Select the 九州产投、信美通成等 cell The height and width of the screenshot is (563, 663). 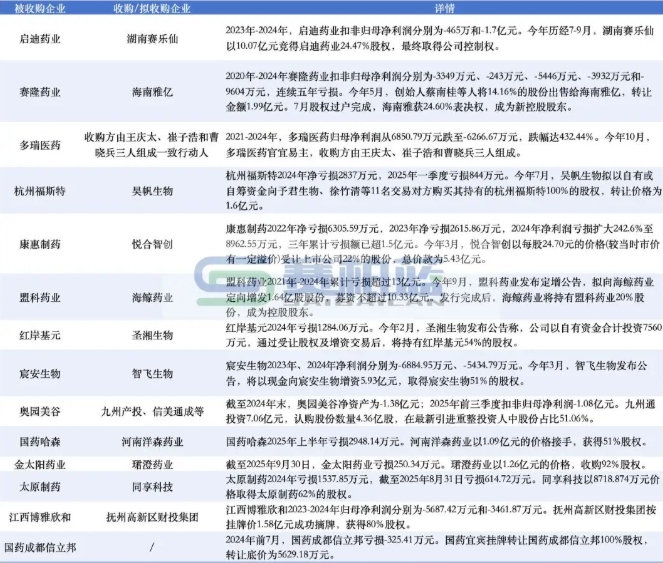(152, 411)
